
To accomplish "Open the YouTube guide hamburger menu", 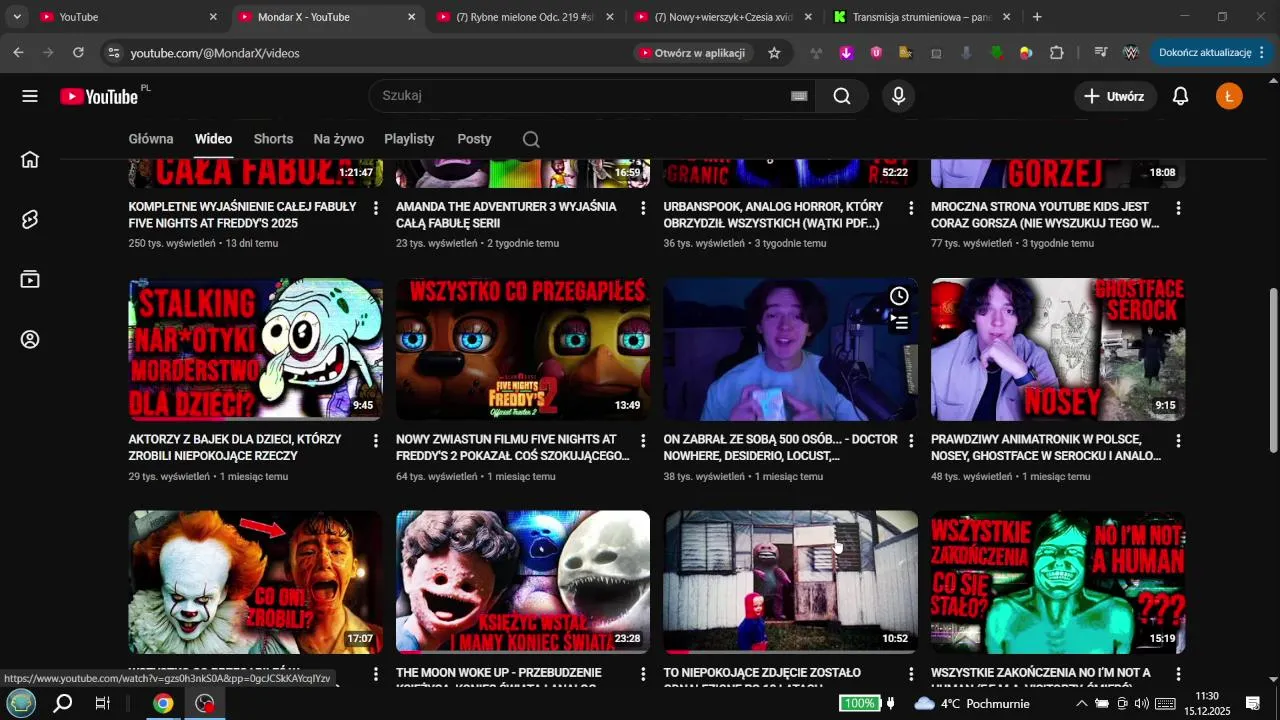I will click(x=30, y=96).
